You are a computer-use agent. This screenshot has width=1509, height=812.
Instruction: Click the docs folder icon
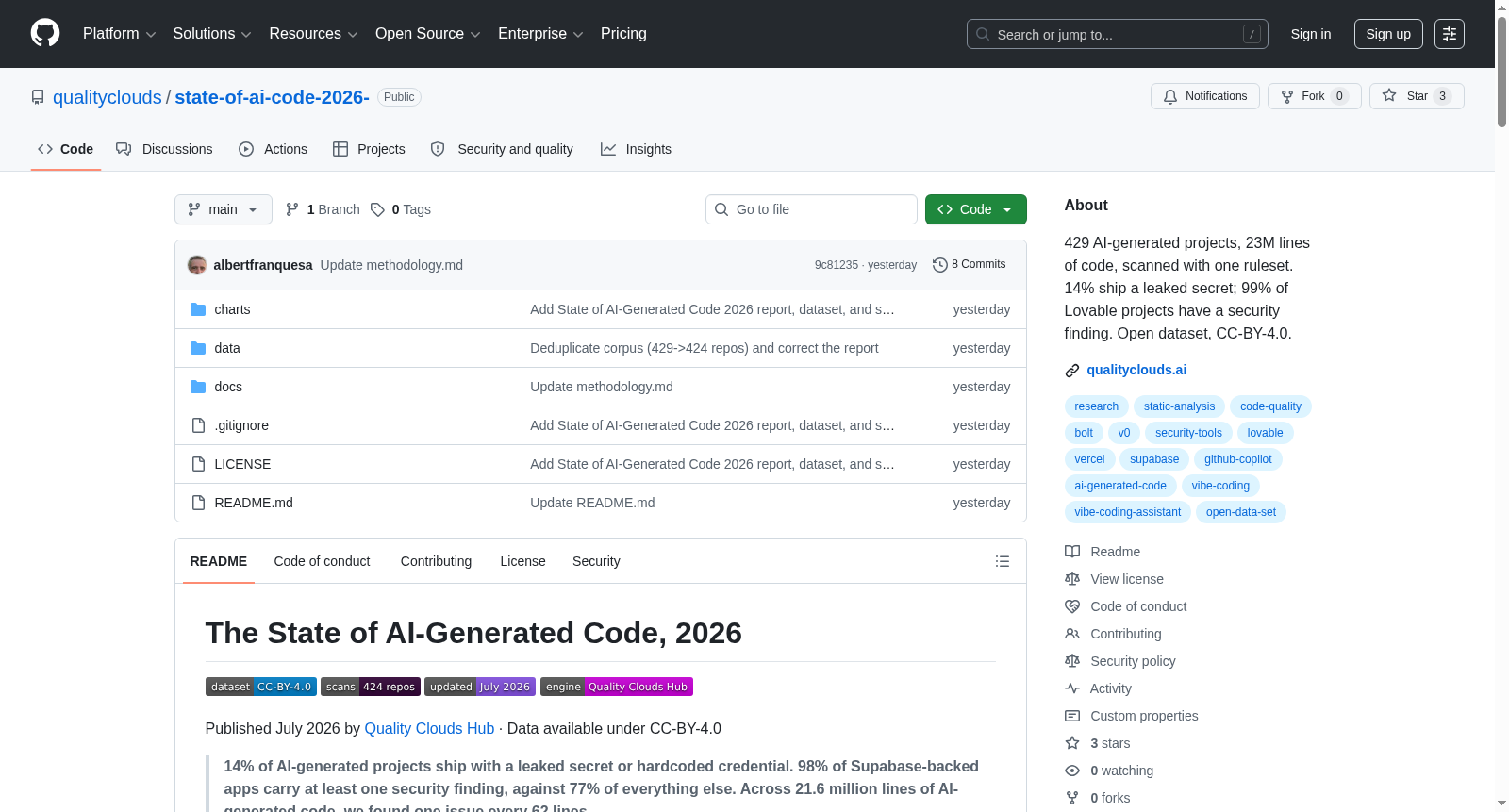[x=198, y=387]
